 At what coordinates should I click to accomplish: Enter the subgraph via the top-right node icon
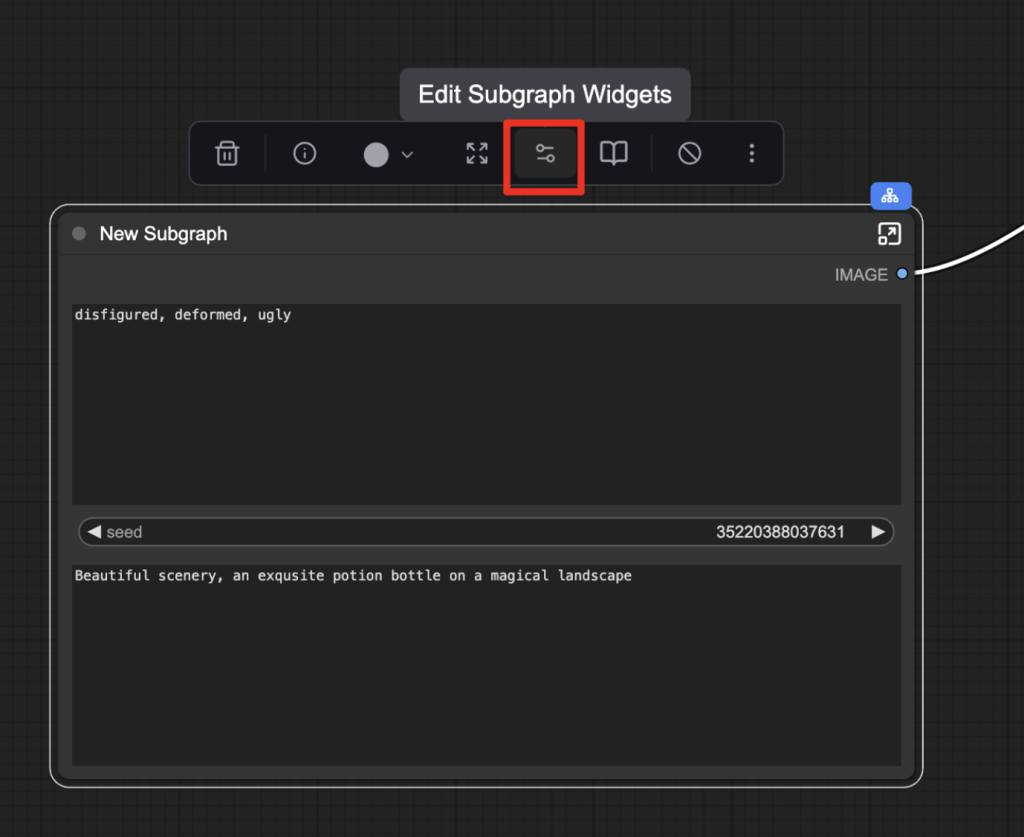click(888, 234)
